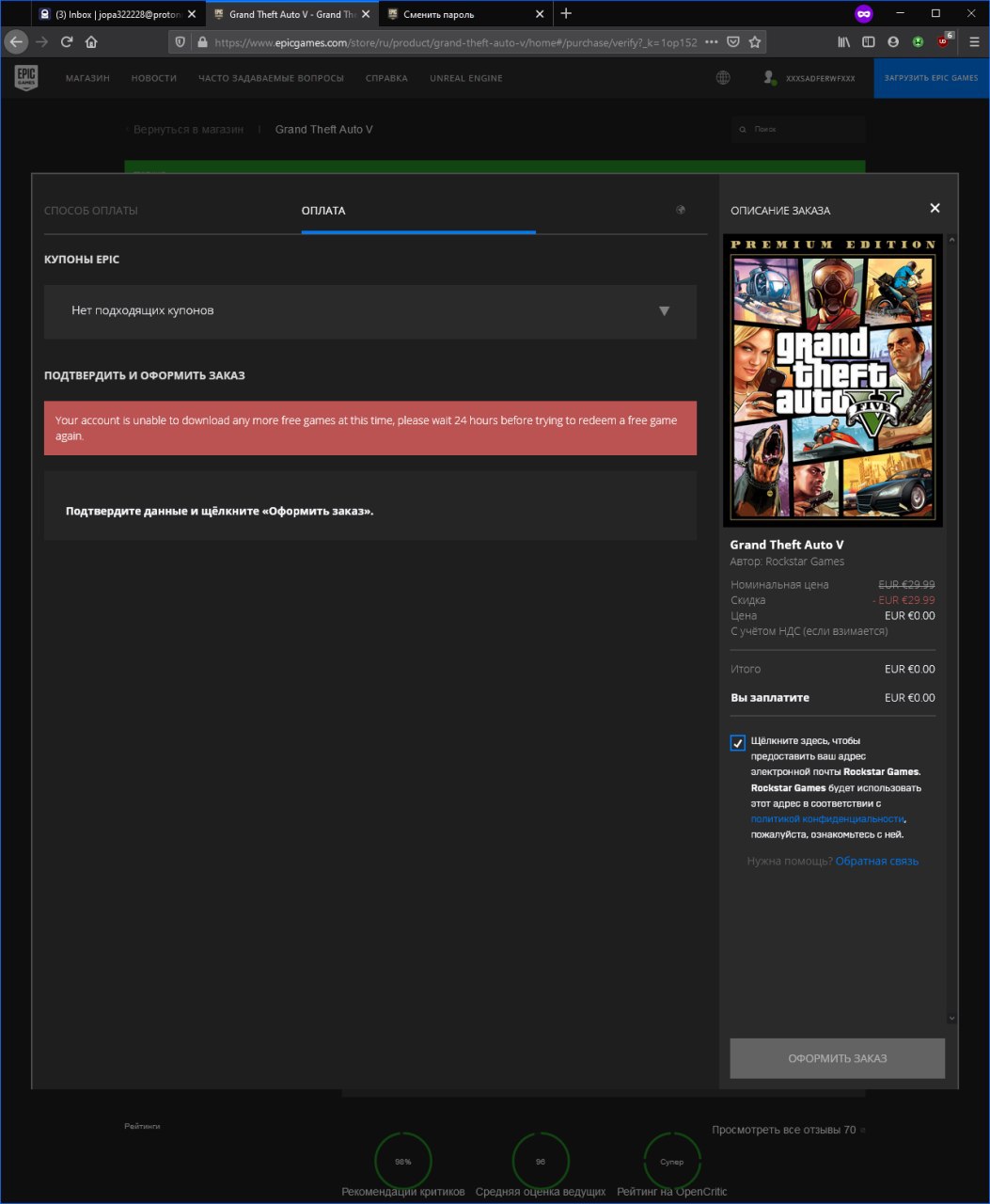This screenshot has height=1204, width=990.
Task: Click the Epic Games logo
Action: [x=26, y=78]
